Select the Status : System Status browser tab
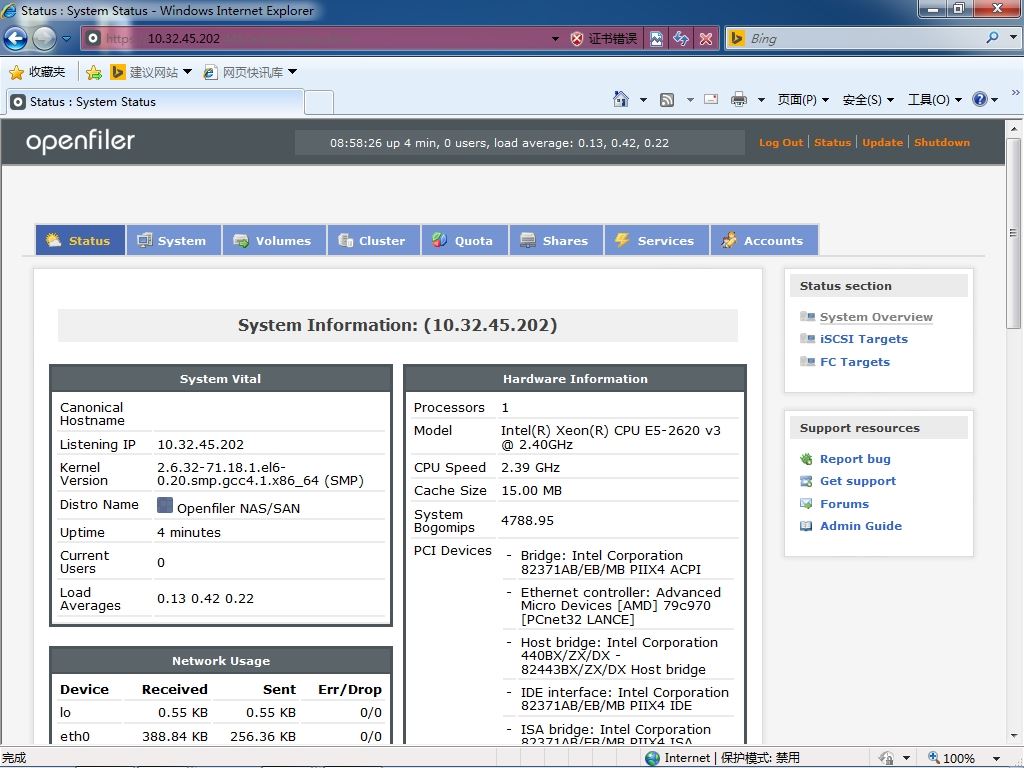Image resolution: width=1024 pixels, height=768 pixels. coord(155,102)
